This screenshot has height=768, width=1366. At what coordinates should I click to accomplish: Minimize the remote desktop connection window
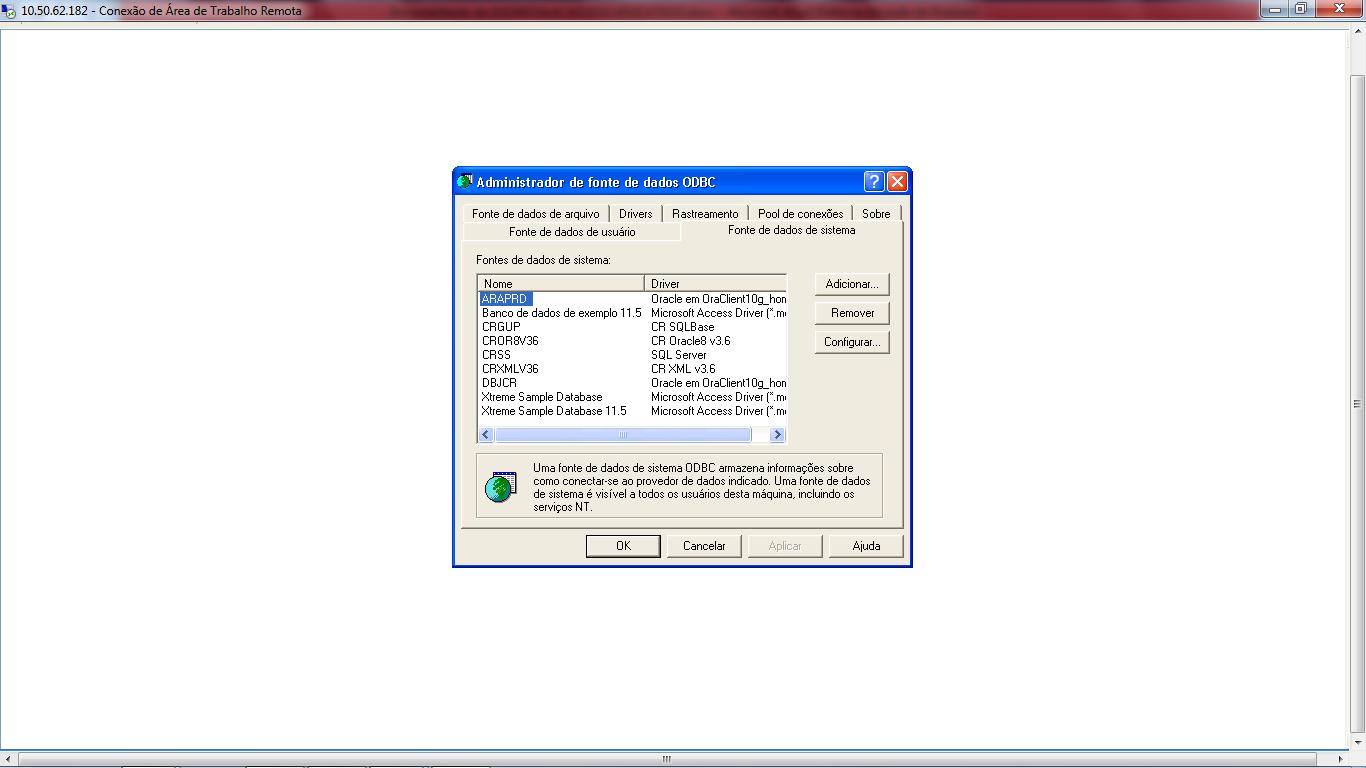point(1275,9)
